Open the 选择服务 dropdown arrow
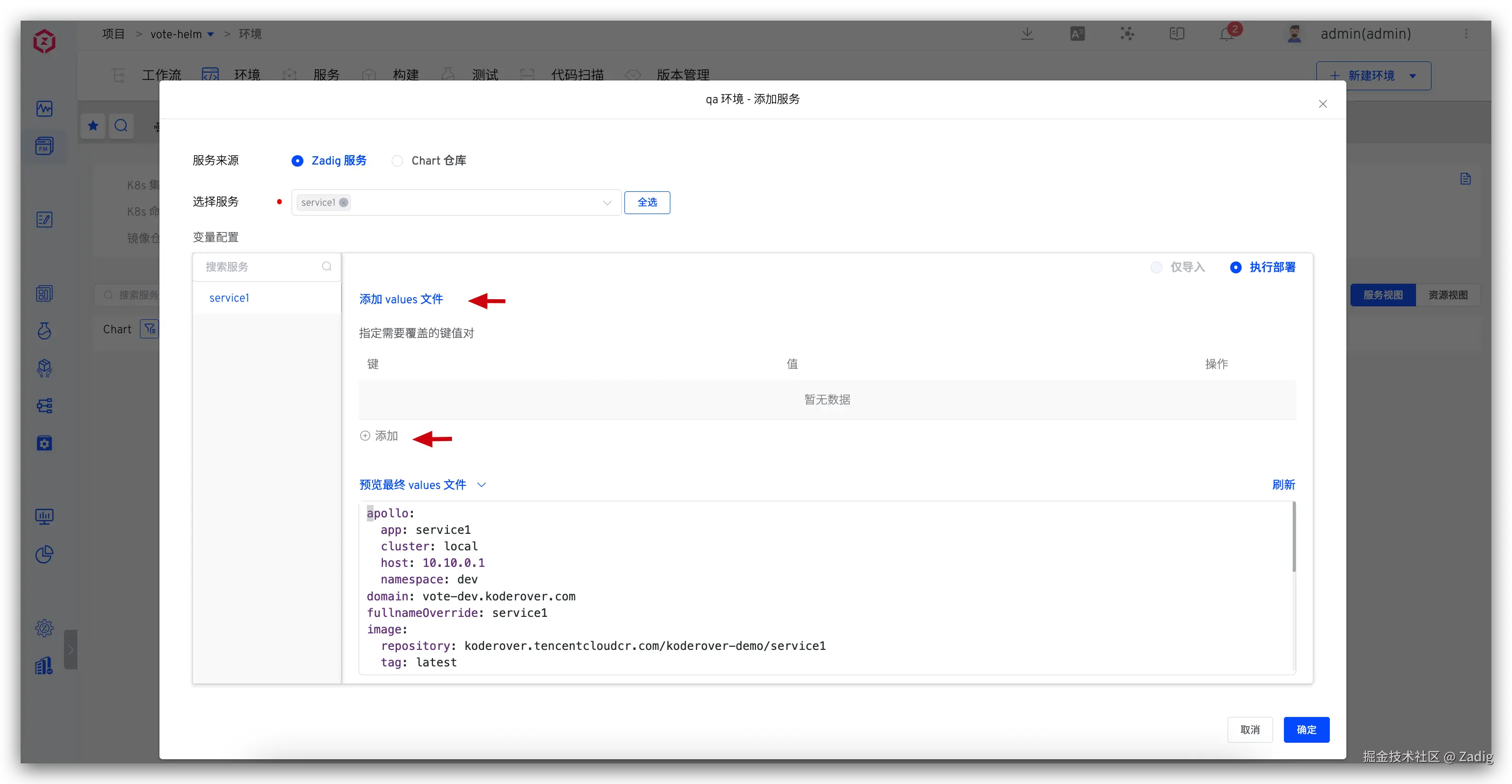Image resolution: width=1512 pixels, height=784 pixels. point(607,203)
